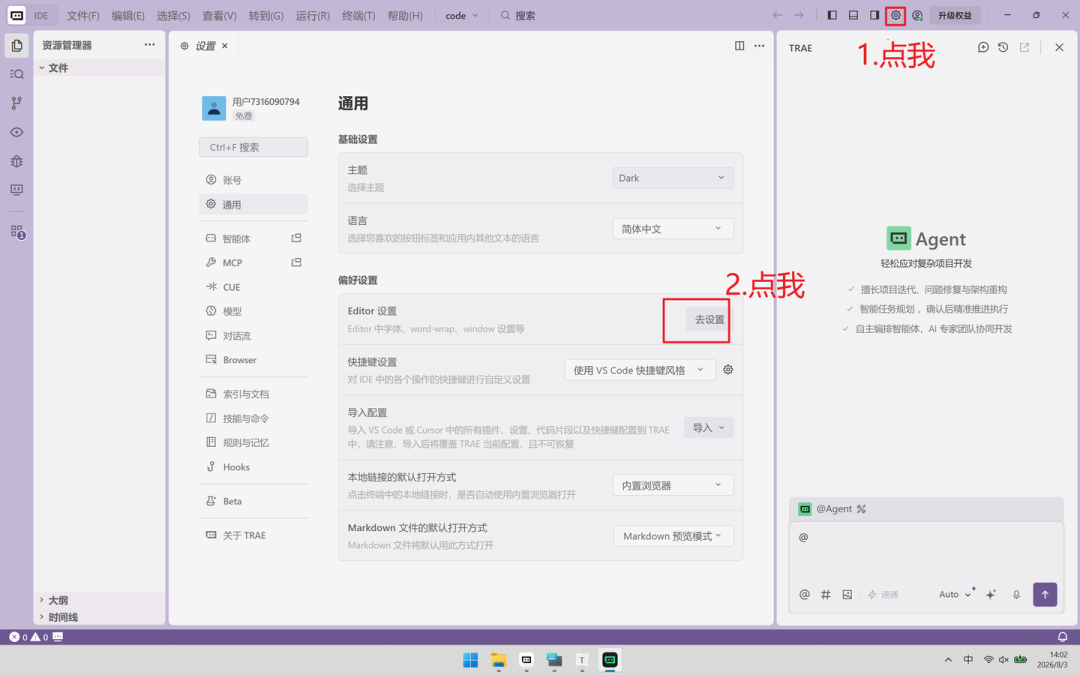Click the # context icon below chat input
Image resolution: width=1080 pixels, height=675 pixels.
pos(825,594)
